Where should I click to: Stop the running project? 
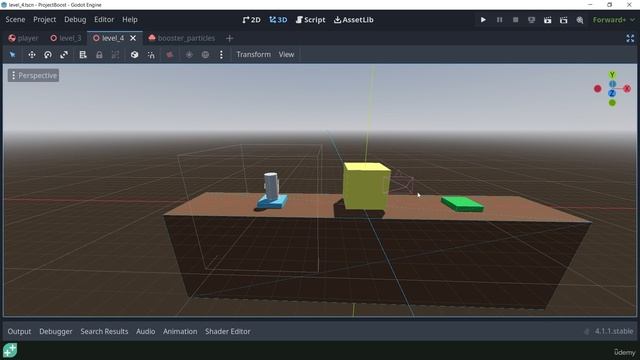[516, 20]
